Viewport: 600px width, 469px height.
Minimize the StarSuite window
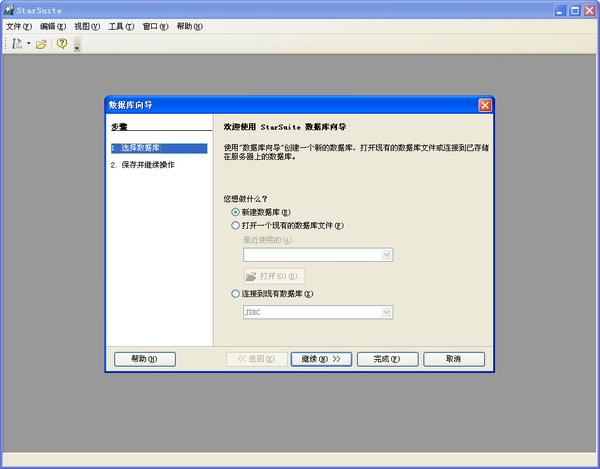tap(560, 10)
